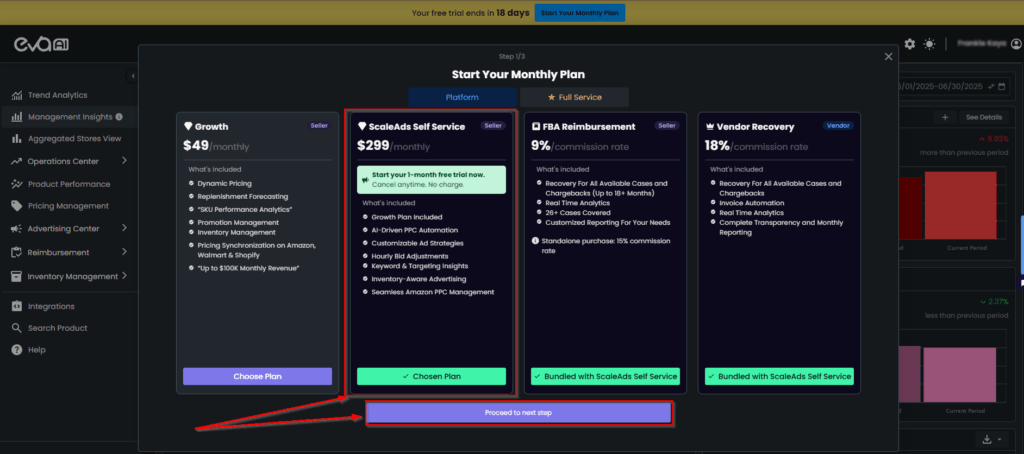Click the calendar icon in date range
The image size is (1024, 454).
click(1002, 86)
